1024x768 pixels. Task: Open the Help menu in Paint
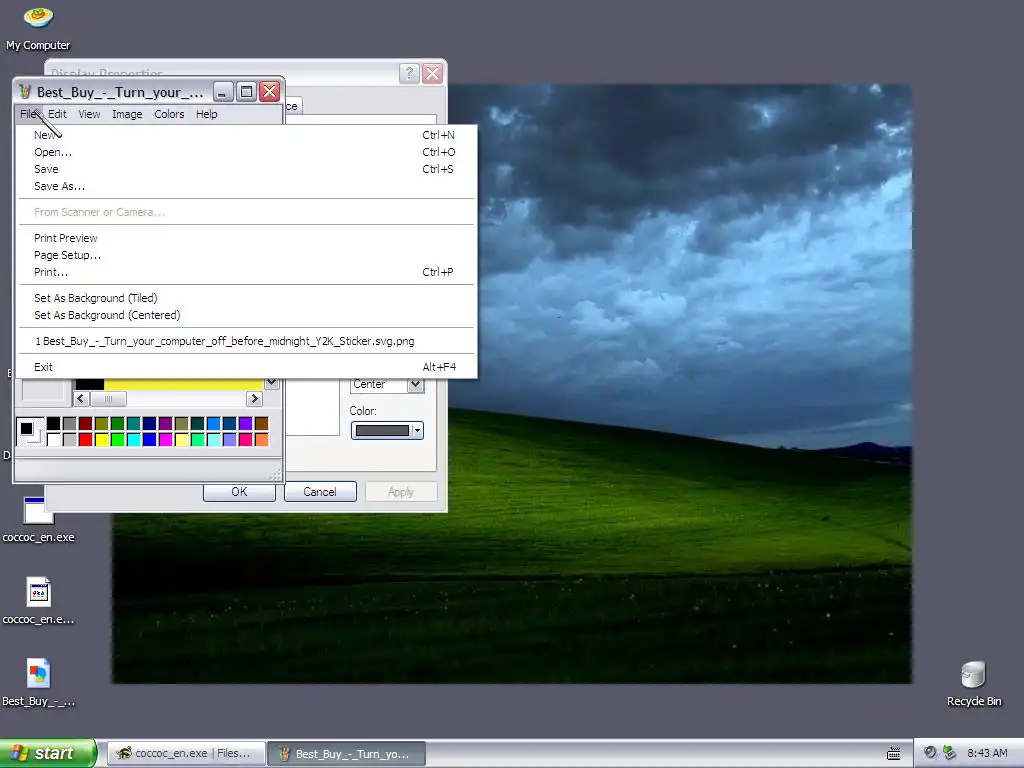coord(206,114)
